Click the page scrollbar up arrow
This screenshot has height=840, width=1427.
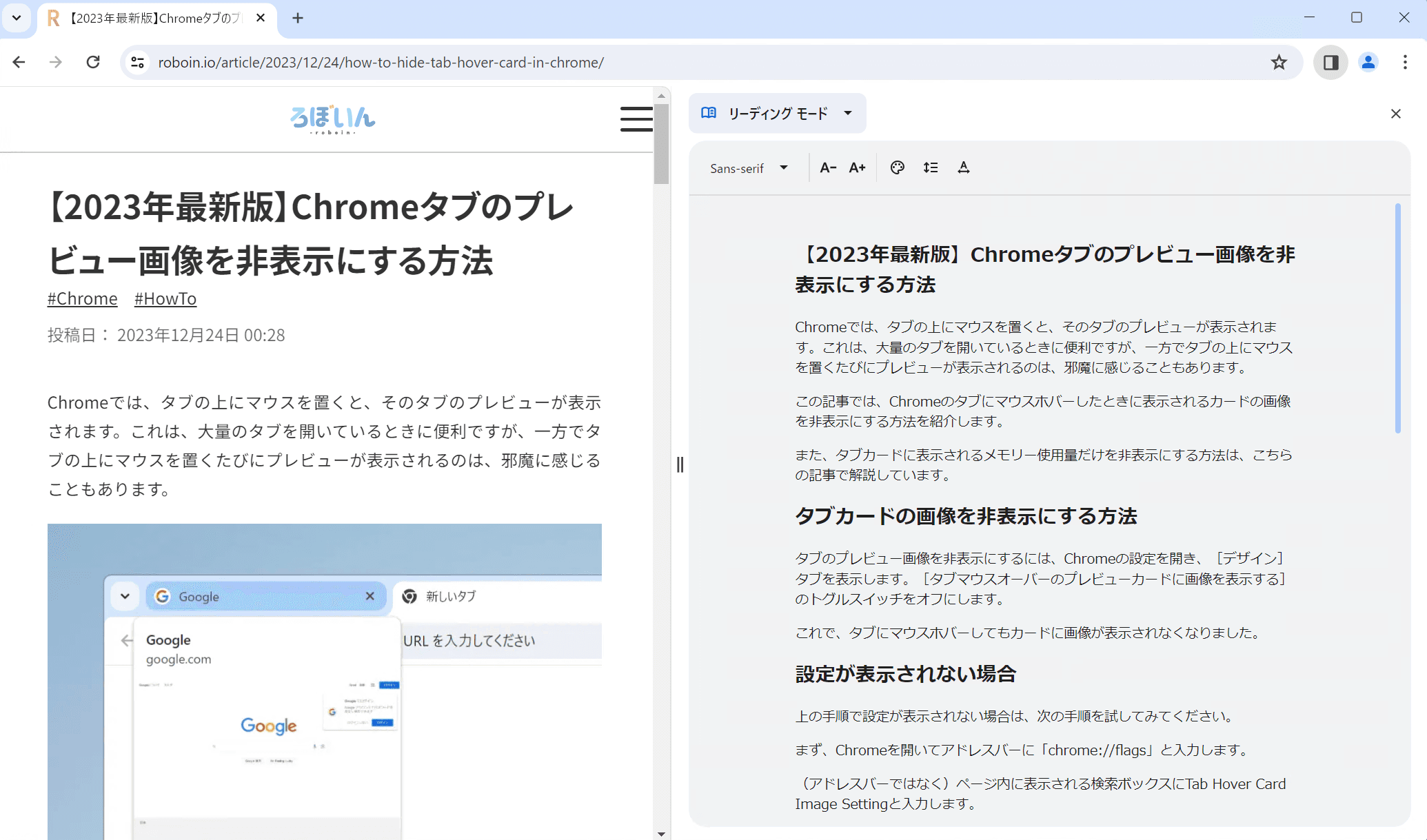pyautogui.click(x=661, y=96)
